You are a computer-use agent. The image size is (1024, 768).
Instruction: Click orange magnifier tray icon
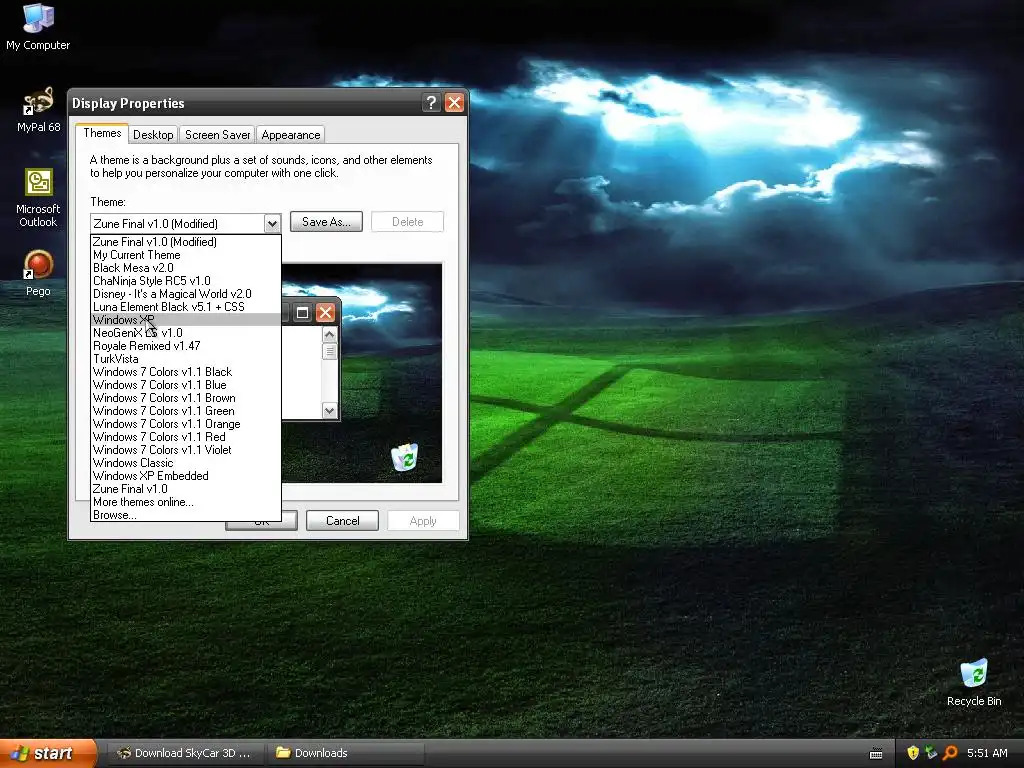coord(950,753)
